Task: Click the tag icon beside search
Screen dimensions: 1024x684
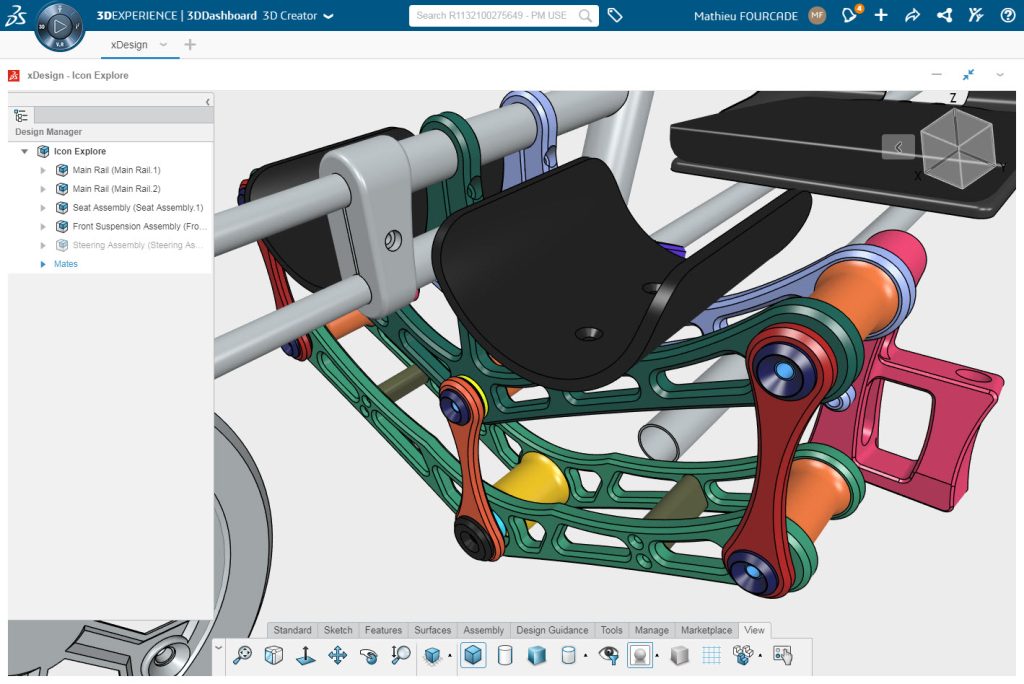Action: point(616,15)
